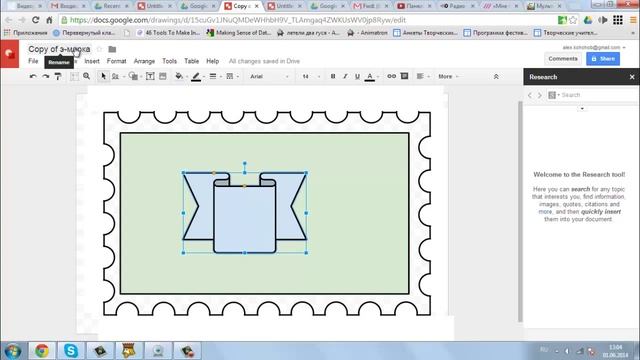
Task: Open Skype from the taskbar
Action: (71, 351)
